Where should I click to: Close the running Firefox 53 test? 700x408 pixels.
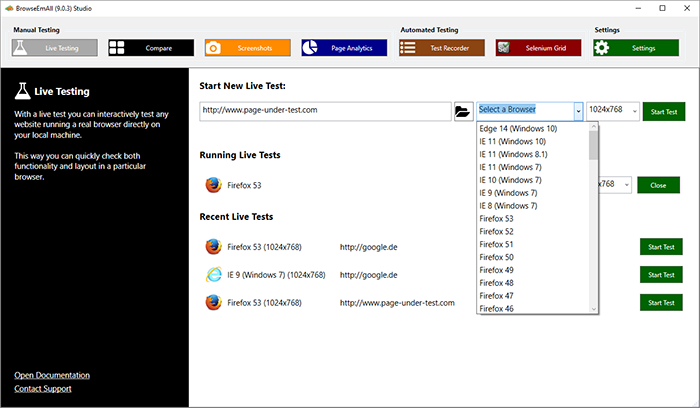657,185
